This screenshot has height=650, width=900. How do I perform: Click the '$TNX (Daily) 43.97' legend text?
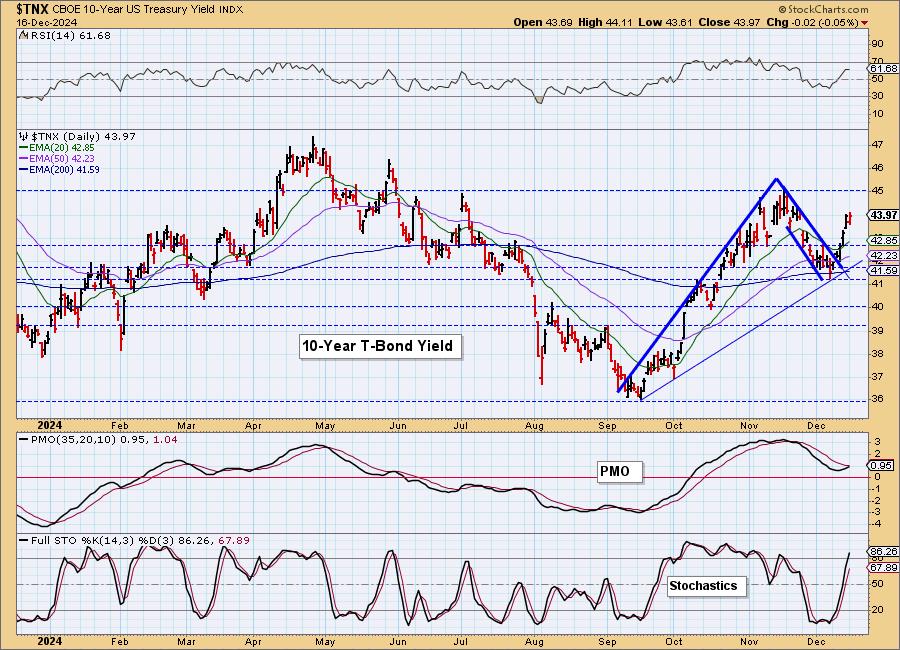(x=83, y=137)
